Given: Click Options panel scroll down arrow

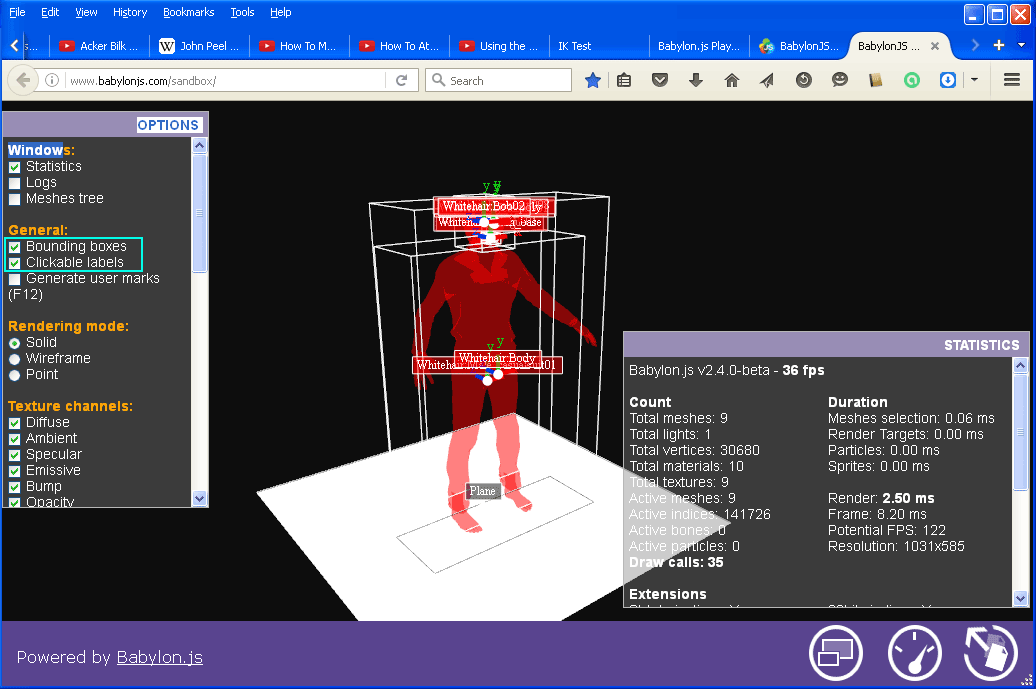Looking at the screenshot, I should click(200, 499).
